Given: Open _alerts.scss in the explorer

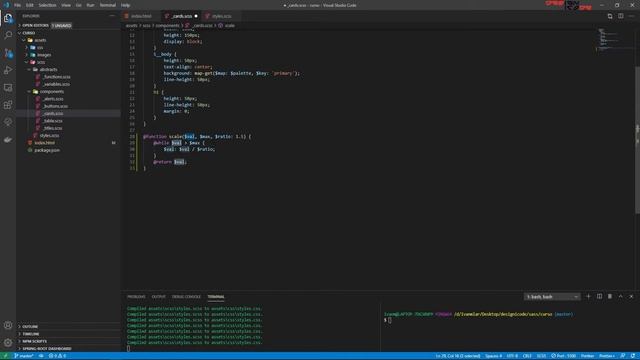Looking at the screenshot, I should coord(53,99).
